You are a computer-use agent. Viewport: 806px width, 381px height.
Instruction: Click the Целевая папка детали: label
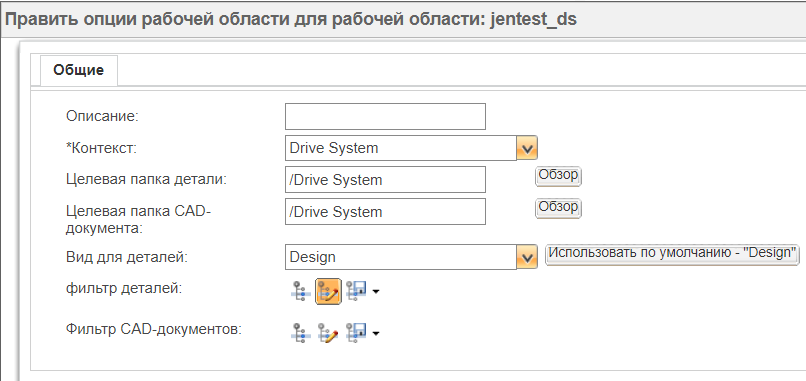(146, 179)
